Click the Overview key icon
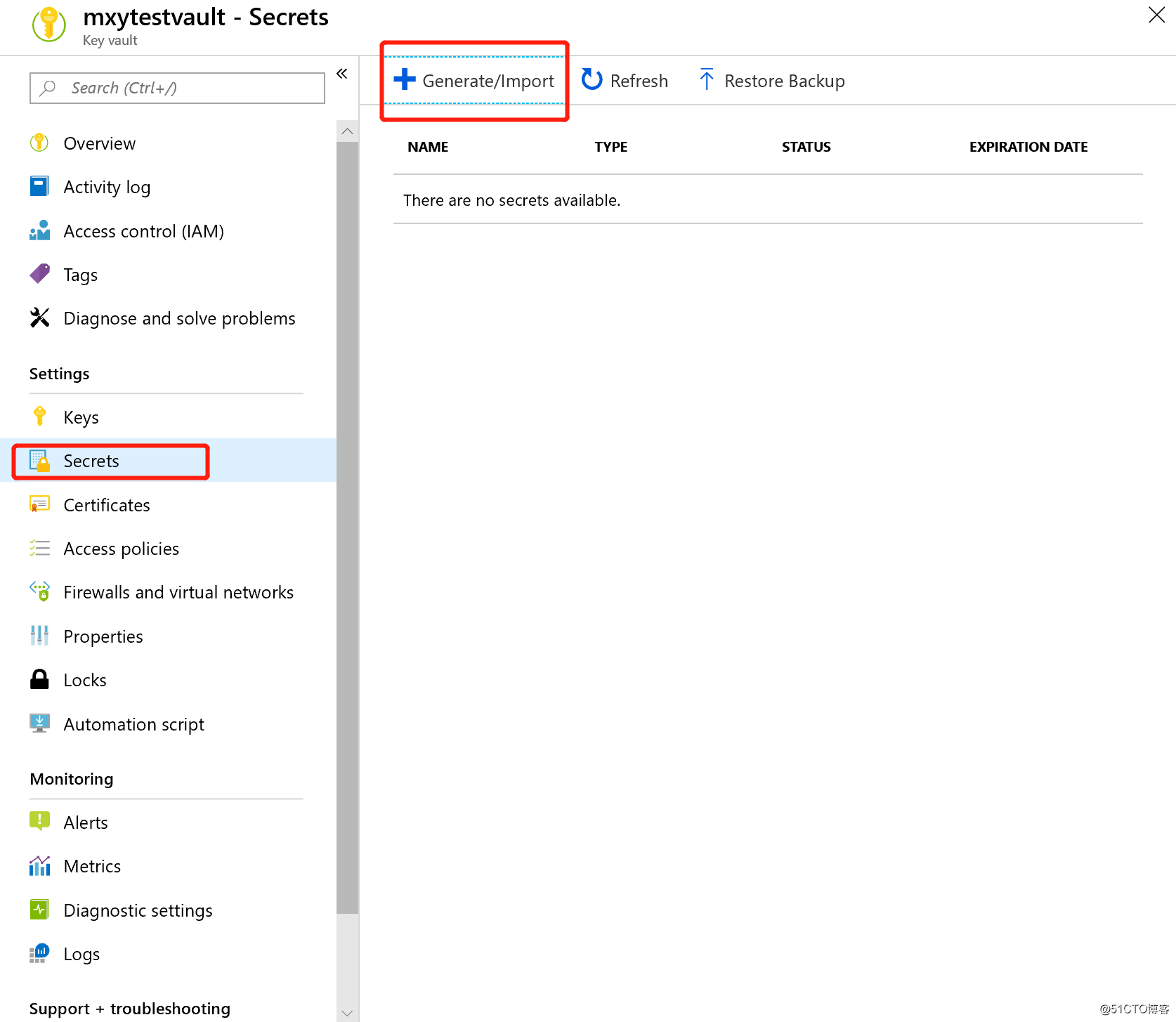The height and width of the screenshot is (1022, 1176). click(39, 143)
